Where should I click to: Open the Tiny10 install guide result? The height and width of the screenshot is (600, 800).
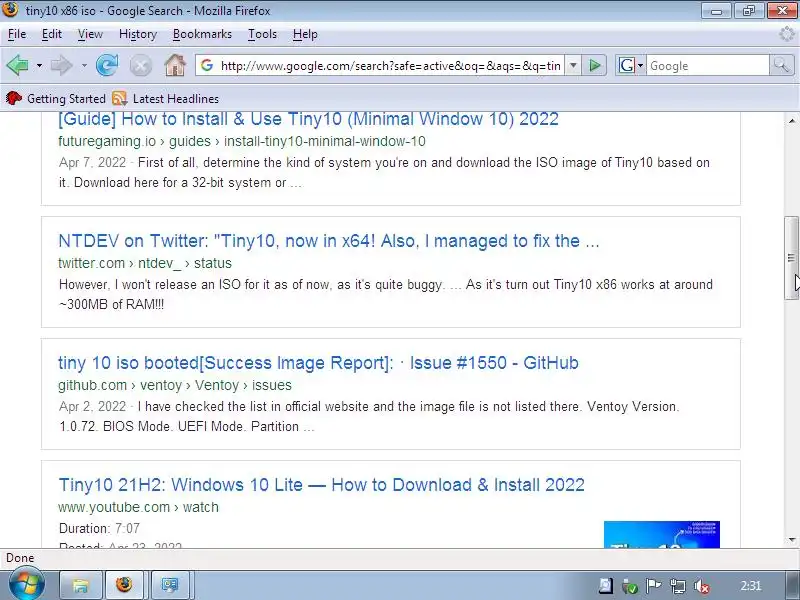pyautogui.click(x=308, y=119)
